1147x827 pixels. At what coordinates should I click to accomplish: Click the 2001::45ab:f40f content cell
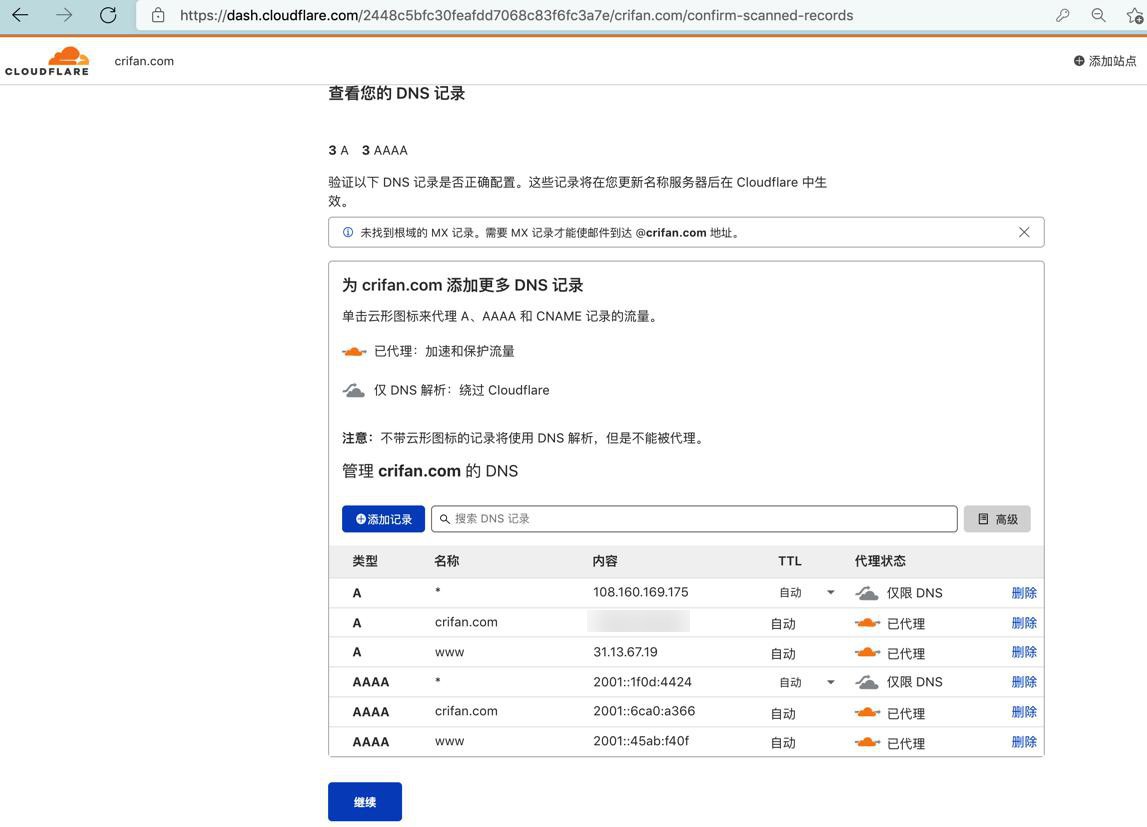[x=642, y=741]
